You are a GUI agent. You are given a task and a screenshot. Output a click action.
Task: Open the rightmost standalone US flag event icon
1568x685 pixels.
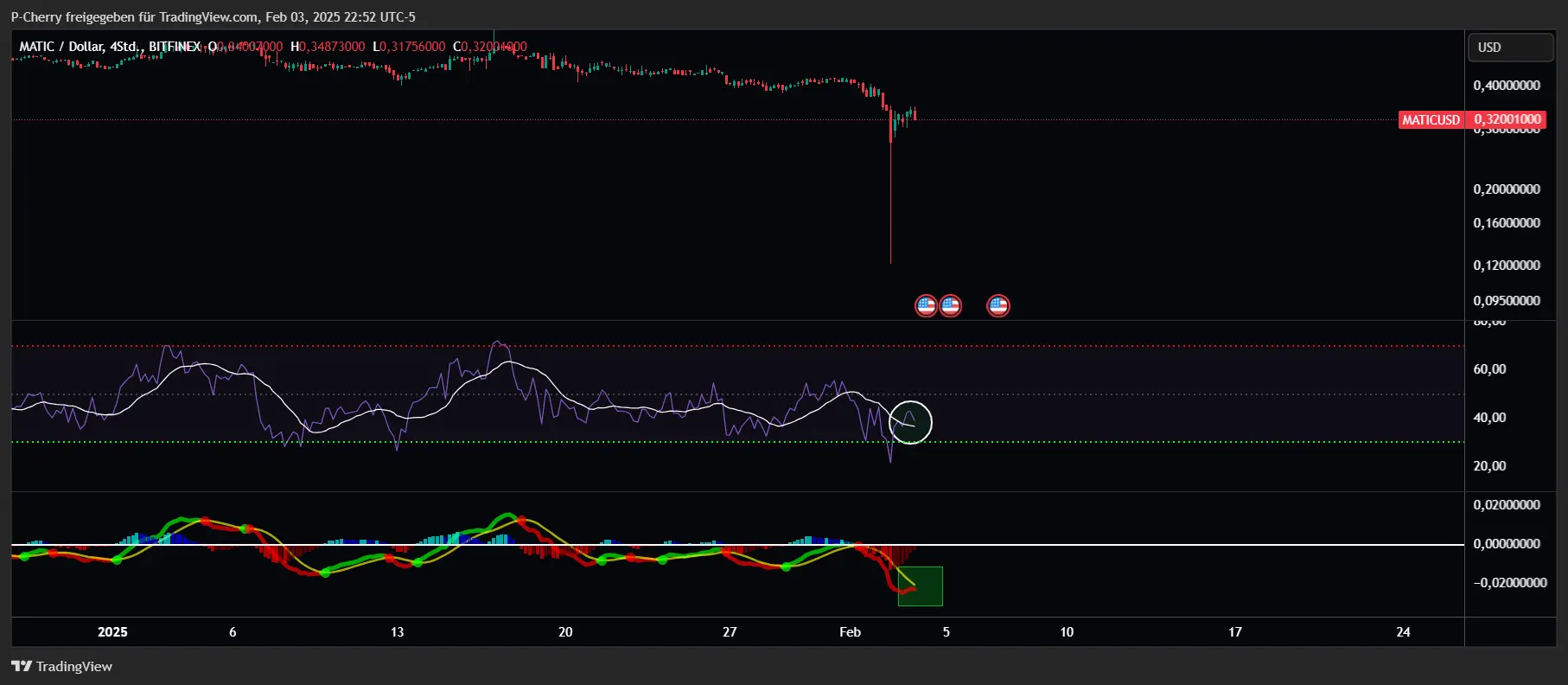tap(998, 305)
